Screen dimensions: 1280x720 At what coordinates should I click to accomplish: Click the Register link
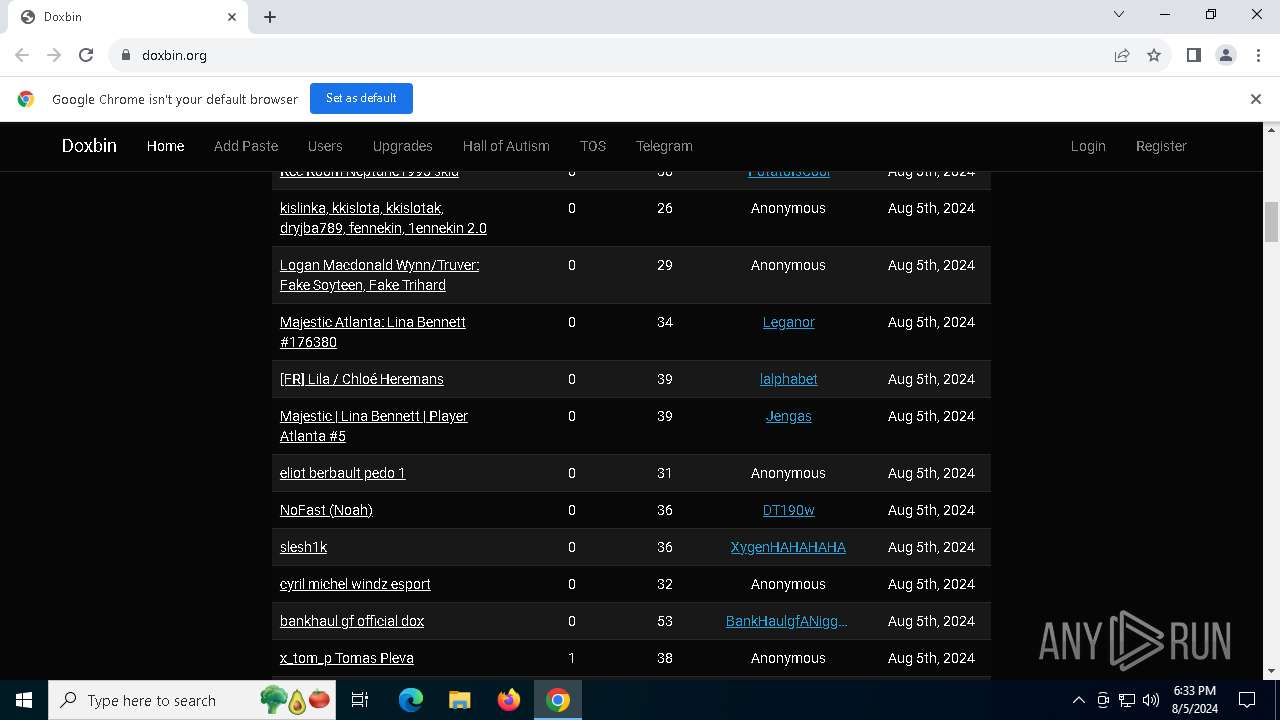(x=1161, y=146)
